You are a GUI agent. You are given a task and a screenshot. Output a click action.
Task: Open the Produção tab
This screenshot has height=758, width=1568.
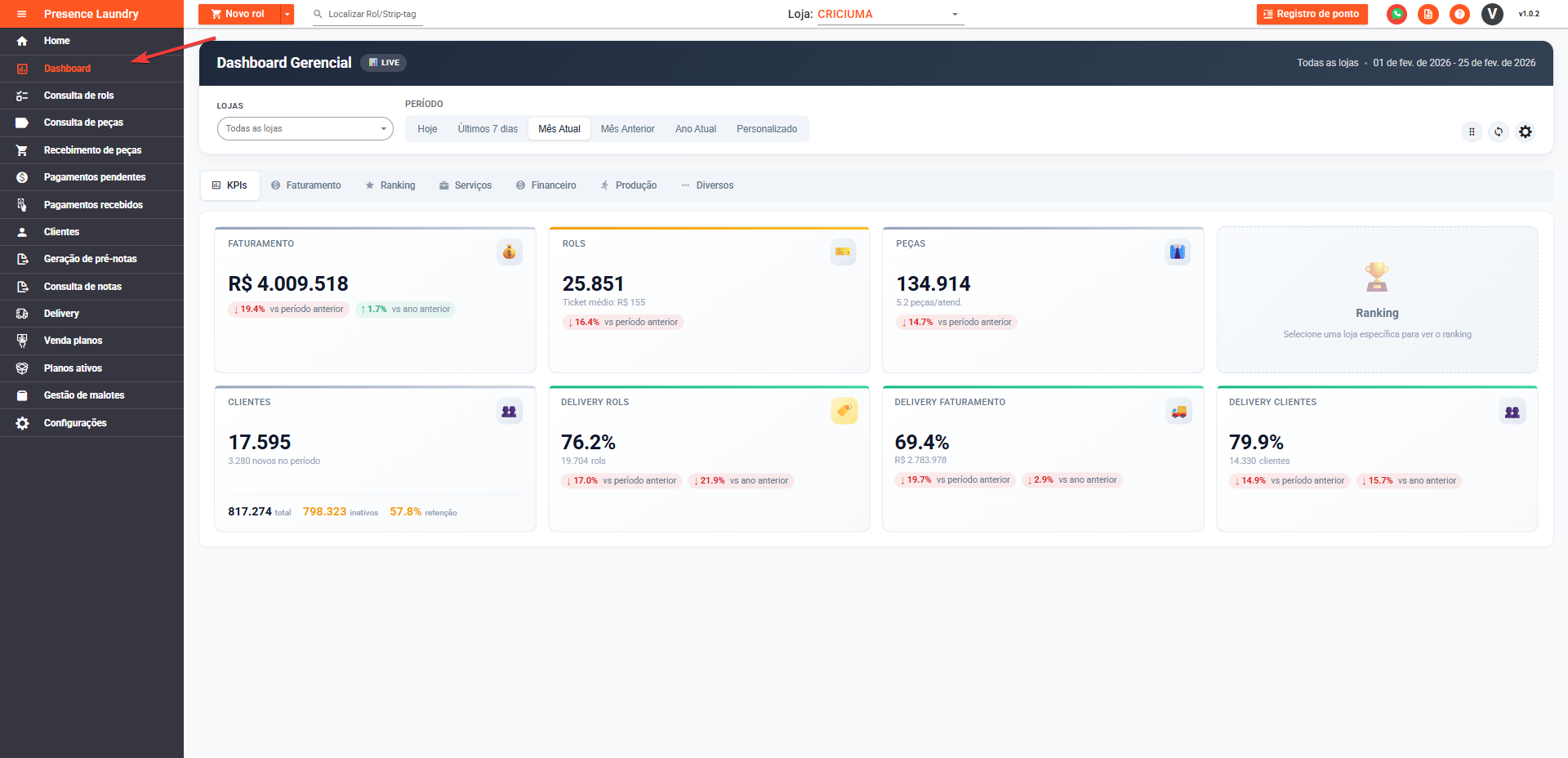click(x=629, y=185)
